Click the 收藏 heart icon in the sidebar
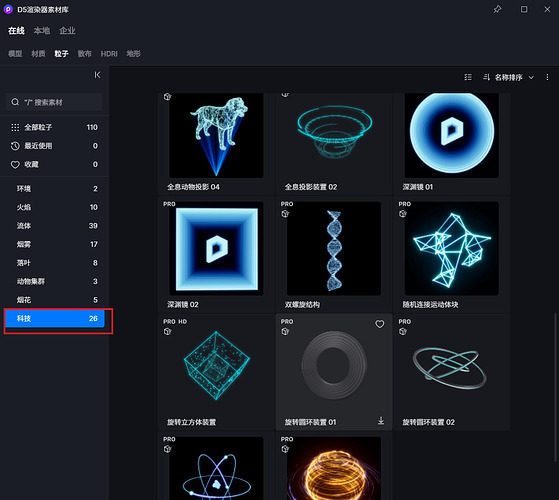This screenshot has width=559, height=500. tap(15, 164)
